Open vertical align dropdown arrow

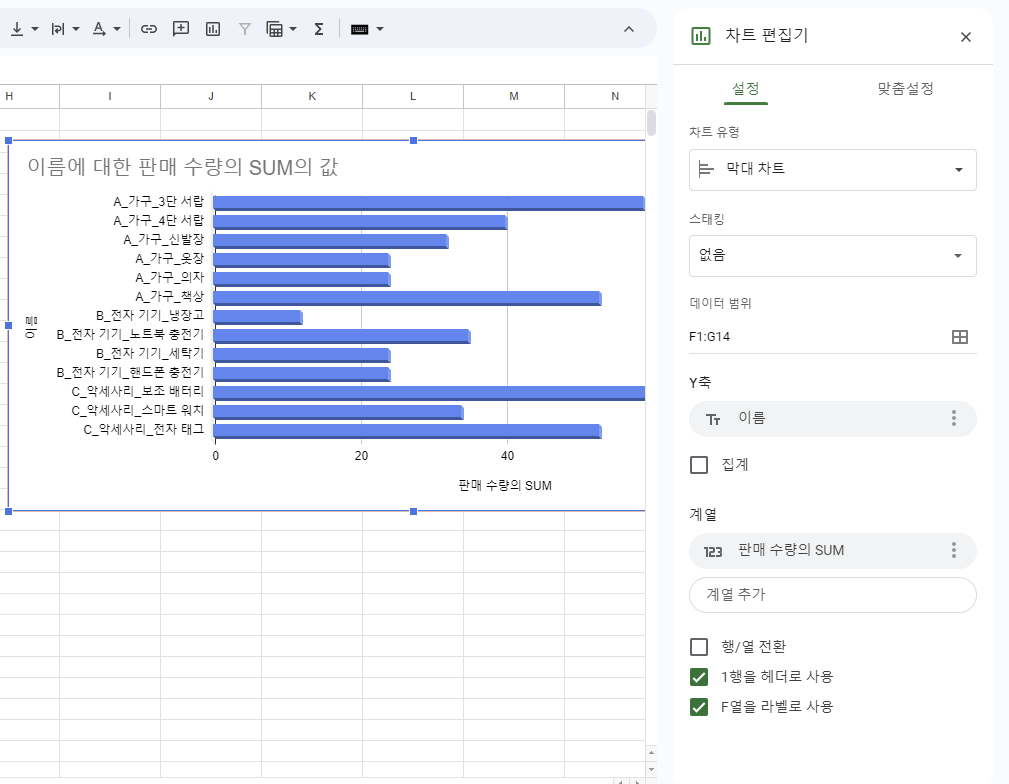point(35,29)
